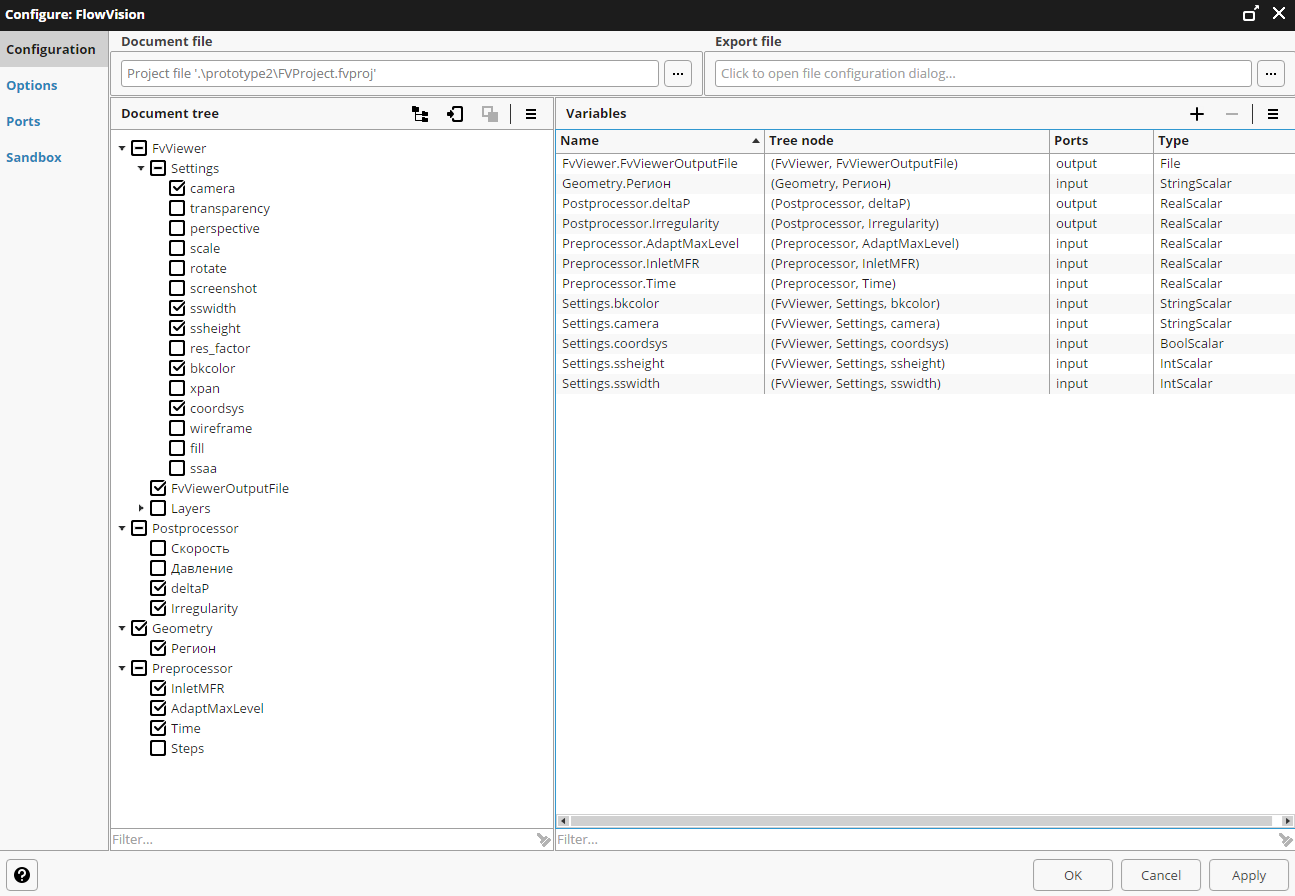Image resolution: width=1295 pixels, height=896 pixels.
Task: Click the Tree node column header
Action: pyautogui.click(x=907, y=141)
